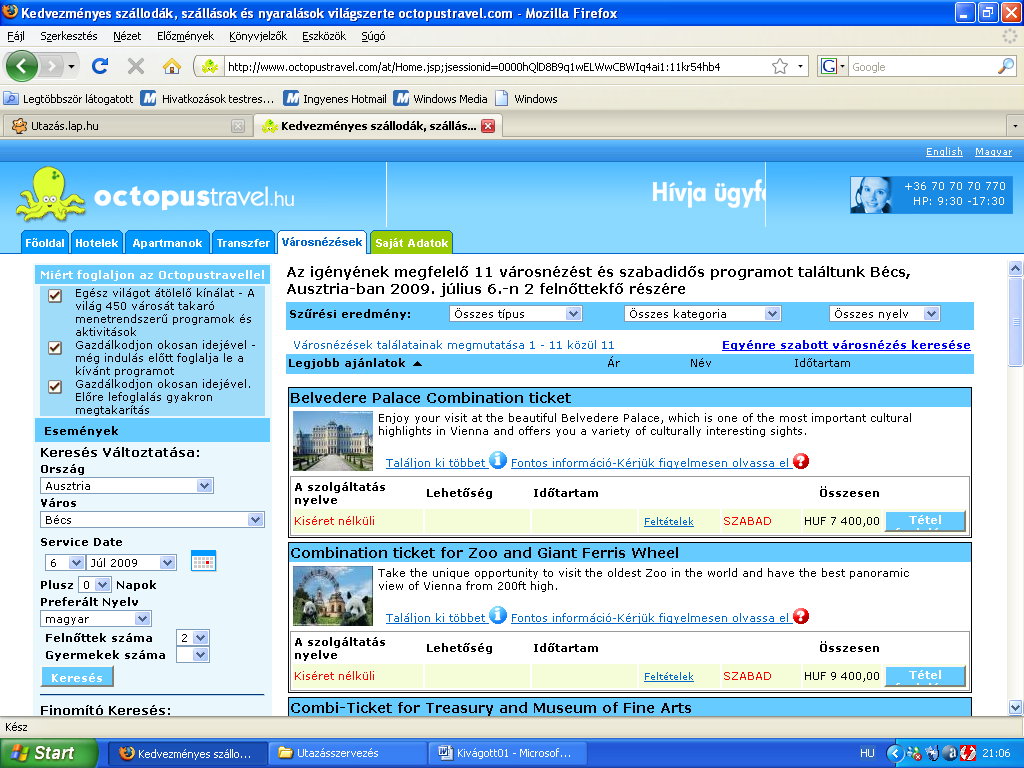Expand the Összes kategoria filter dropdown
This screenshot has height=768, width=1024.
click(x=702, y=314)
